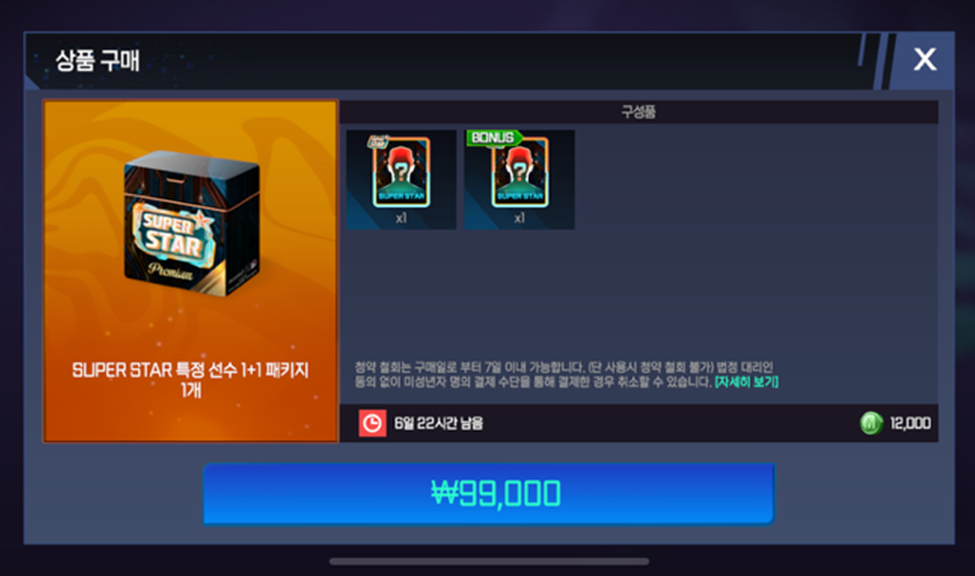Tap the home indicator bar at bottom
Image resolution: width=975 pixels, height=576 pixels.
pos(489,562)
